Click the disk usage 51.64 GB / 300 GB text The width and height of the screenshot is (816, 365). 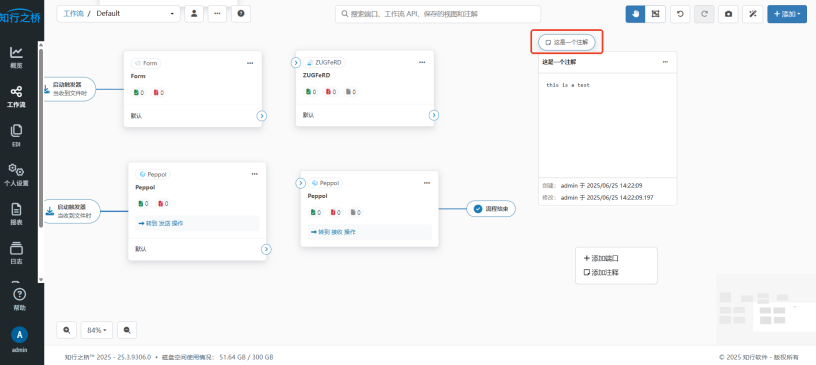(247, 357)
